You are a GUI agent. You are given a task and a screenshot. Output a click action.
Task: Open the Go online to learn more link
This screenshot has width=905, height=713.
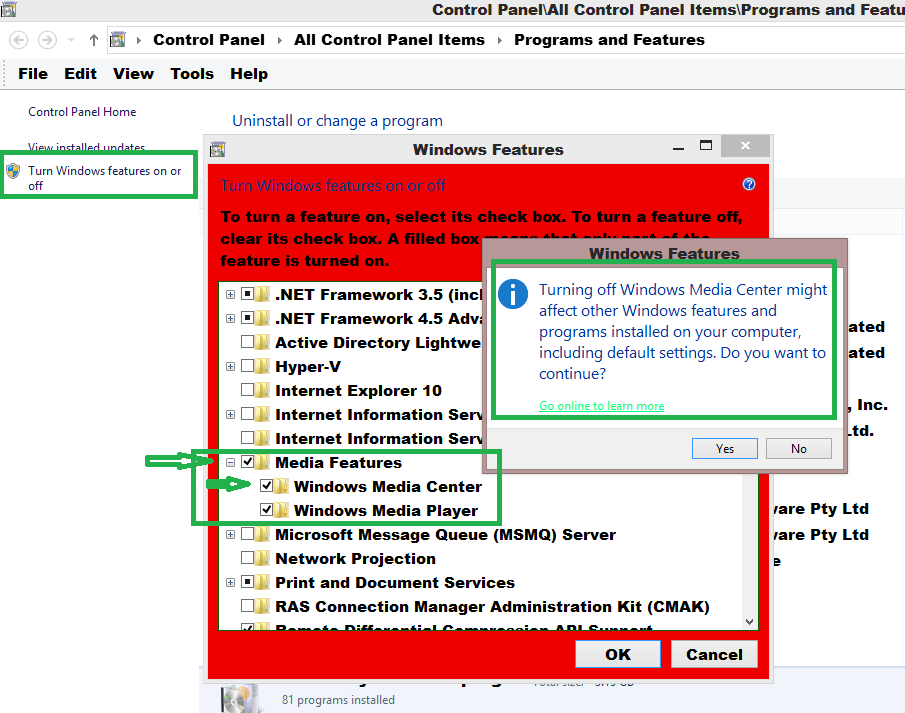click(601, 406)
